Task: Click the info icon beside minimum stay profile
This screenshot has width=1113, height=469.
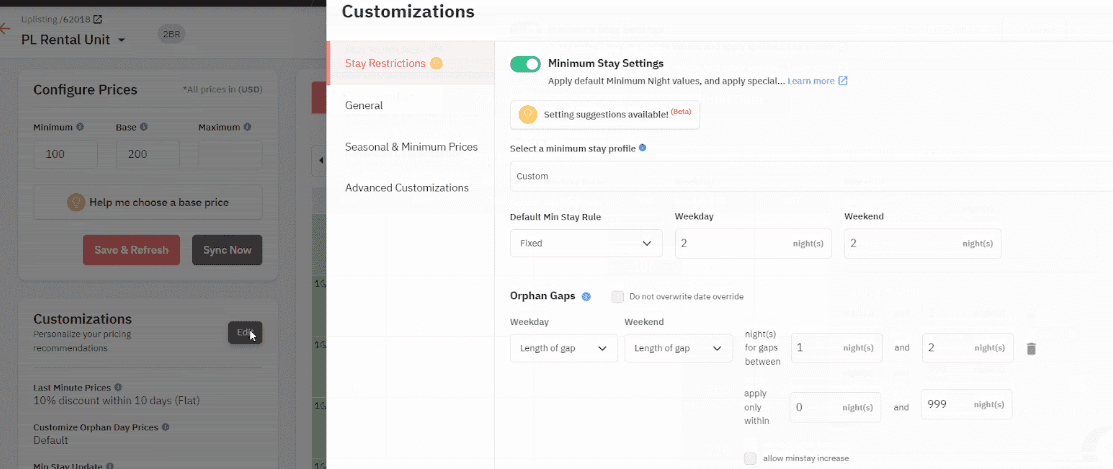Action: 642,148
